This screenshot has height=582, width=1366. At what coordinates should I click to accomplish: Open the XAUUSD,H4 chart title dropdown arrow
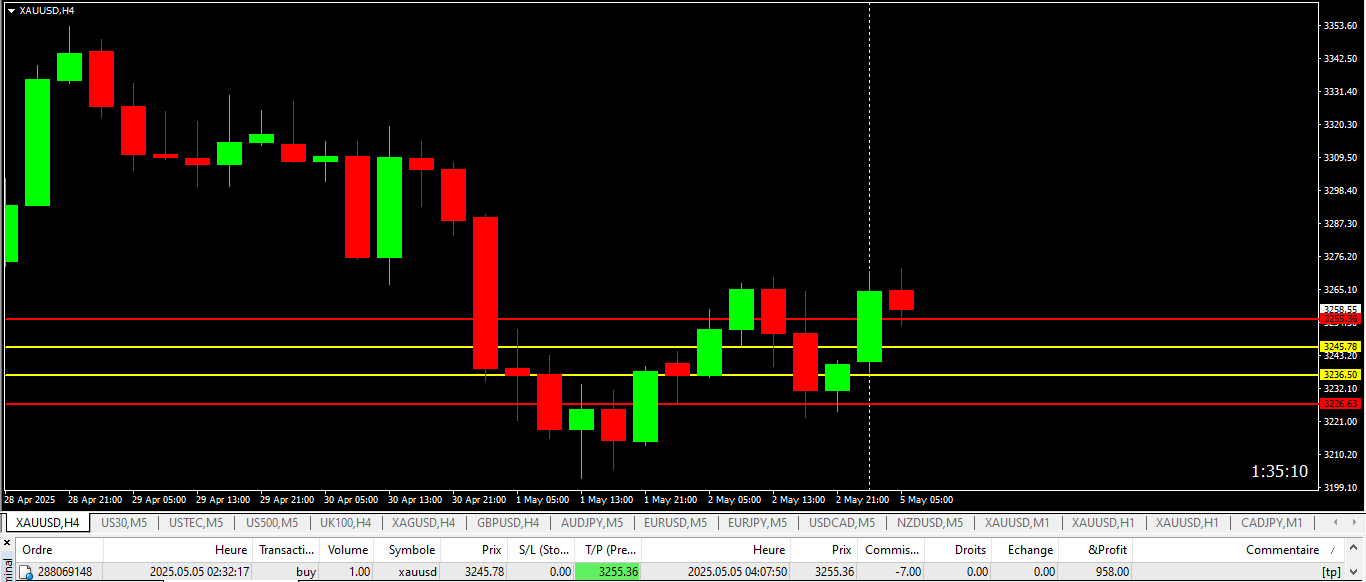[x=11, y=10]
